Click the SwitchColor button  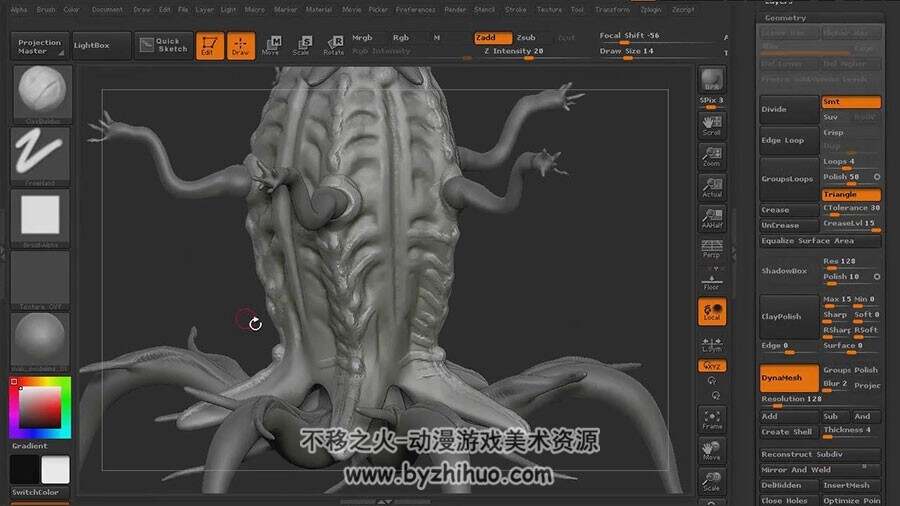[x=40, y=492]
